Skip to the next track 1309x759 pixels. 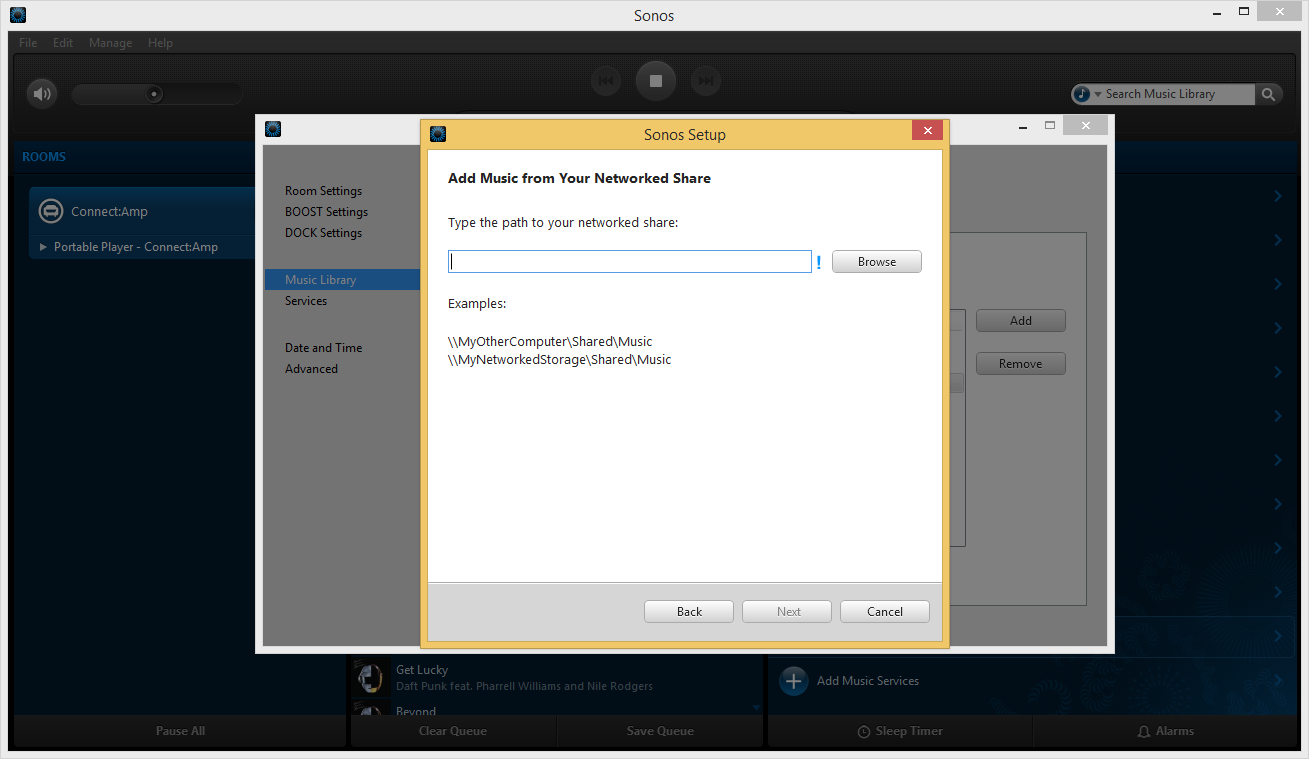coord(706,81)
